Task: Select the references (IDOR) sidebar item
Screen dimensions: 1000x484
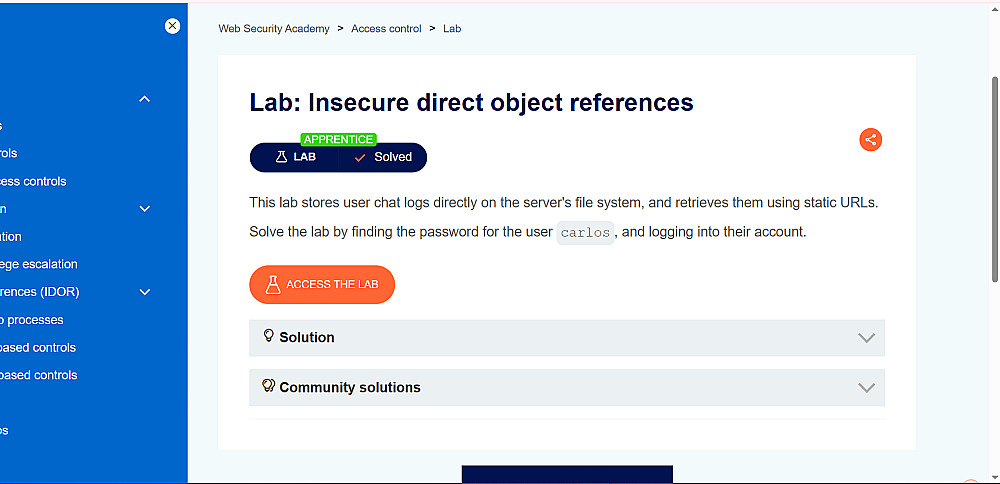Action: pyautogui.click(x=40, y=292)
